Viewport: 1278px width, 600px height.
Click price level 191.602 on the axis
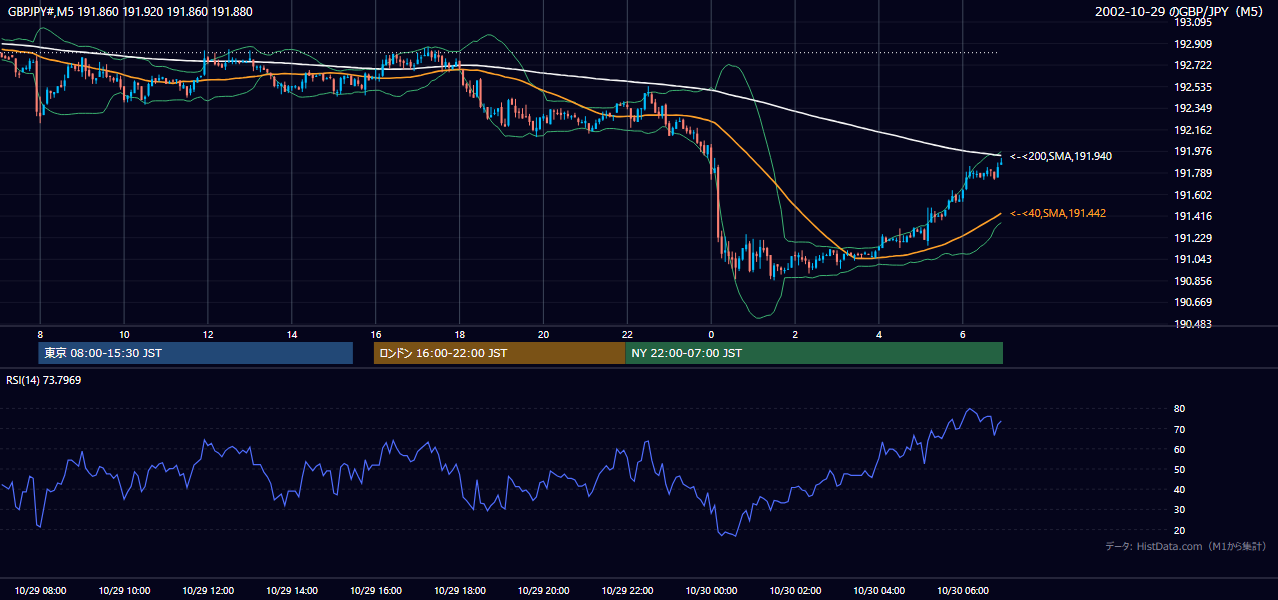tap(1192, 195)
